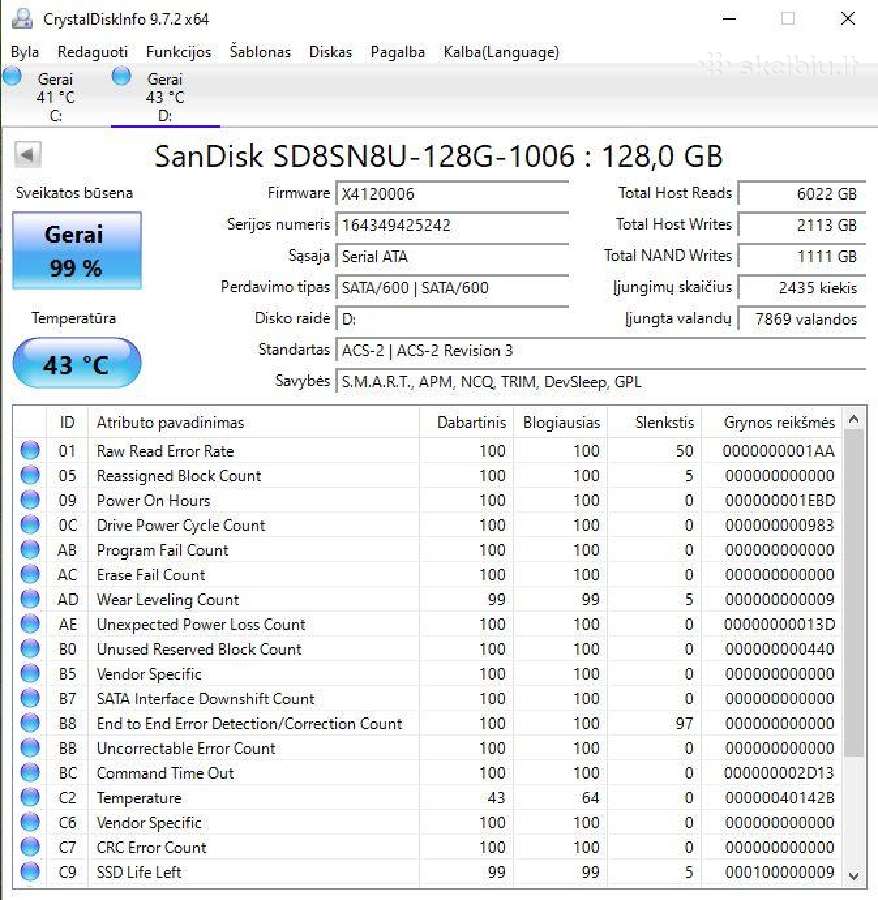
Task: Click status icon for Unused Reserved Block Count
Action: tap(30, 649)
